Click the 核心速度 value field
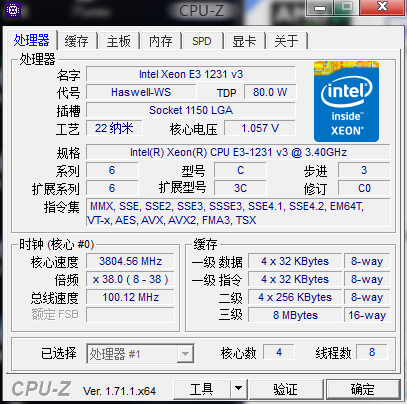The width and height of the screenshot is (407, 404). click(130, 261)
